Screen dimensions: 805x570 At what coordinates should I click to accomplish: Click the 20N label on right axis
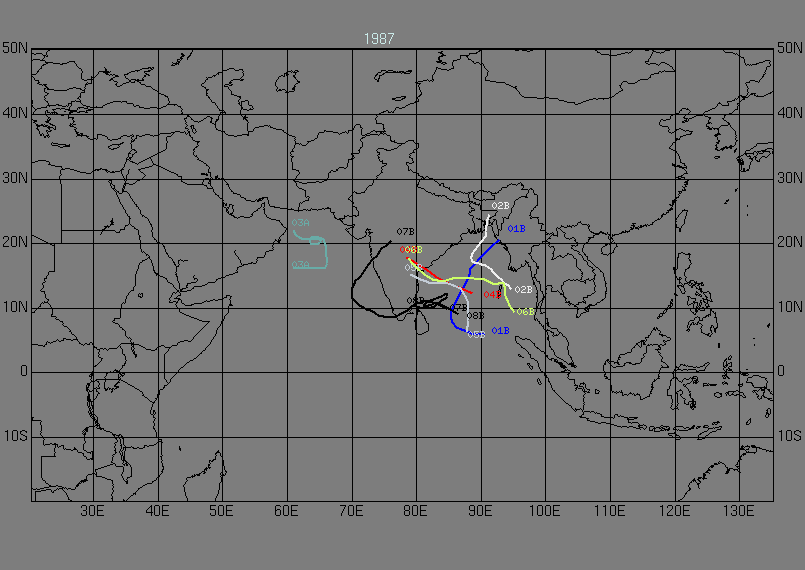click(x=790, y=242)
